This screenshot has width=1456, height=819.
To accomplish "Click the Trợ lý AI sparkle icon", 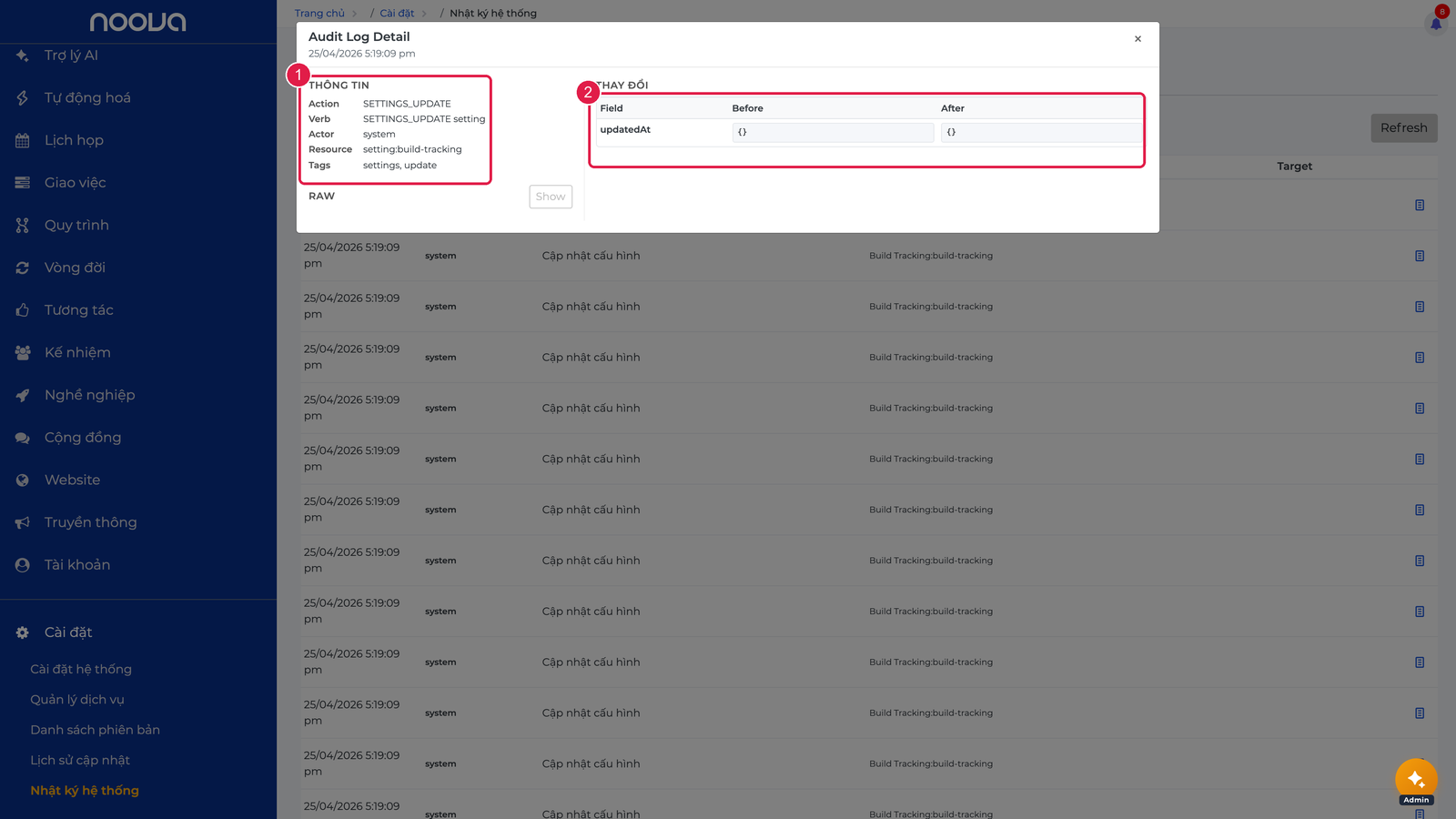I will pyautogui.click(x=23, y=56).
